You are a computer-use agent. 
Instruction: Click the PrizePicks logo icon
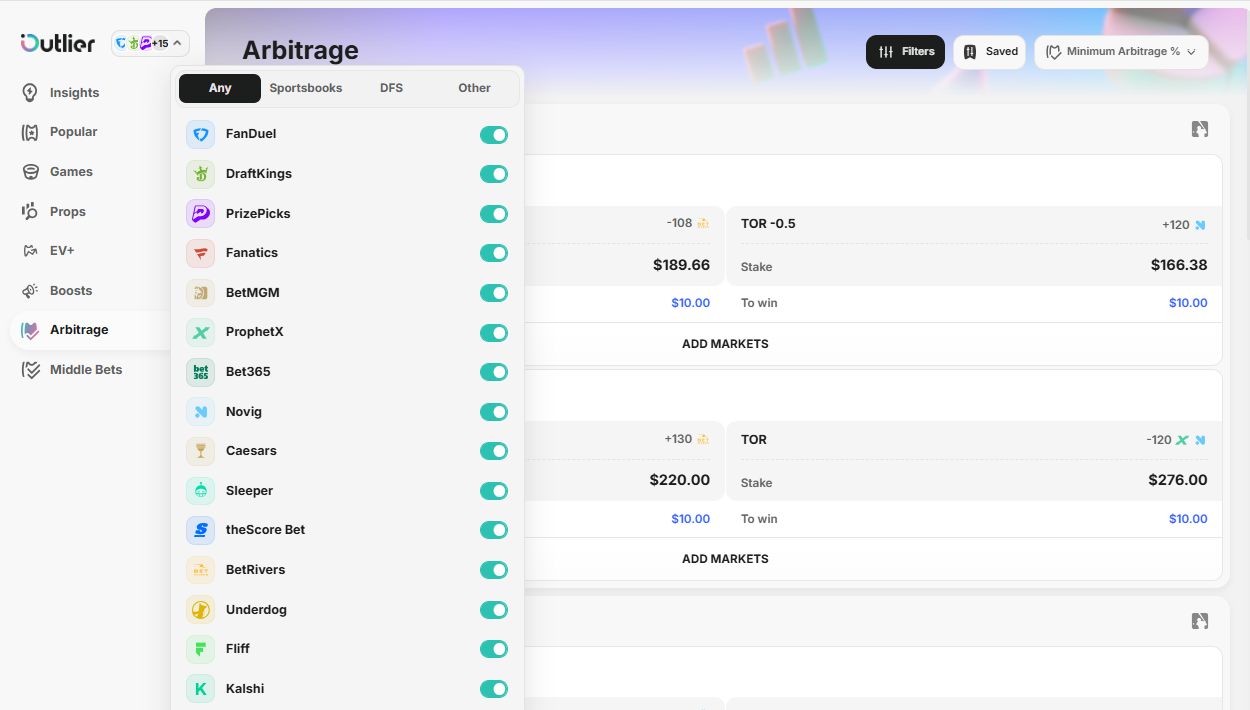pos(201,214)
